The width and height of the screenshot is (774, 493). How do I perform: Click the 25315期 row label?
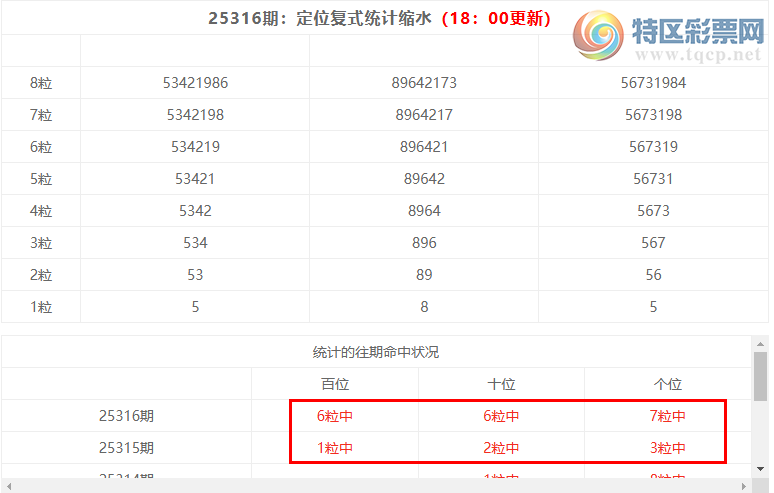click(x=126, y=448)
